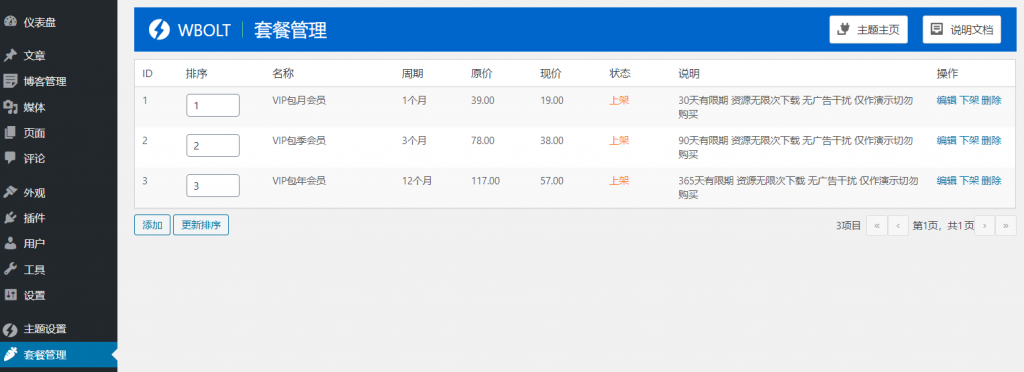
Task: Click the plug icon in 主题主页 button
Action: point(844,29)
